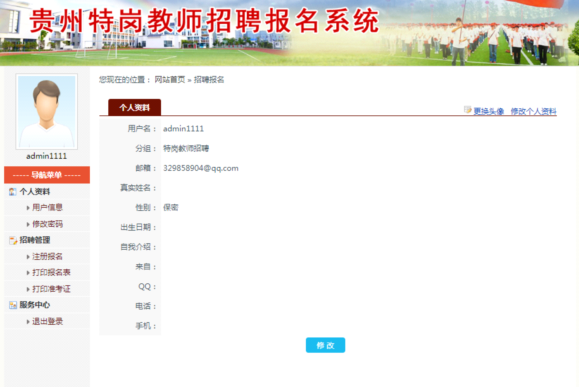Click the gender value 保密
Screen dimensions: 581x388
[170, 208]
